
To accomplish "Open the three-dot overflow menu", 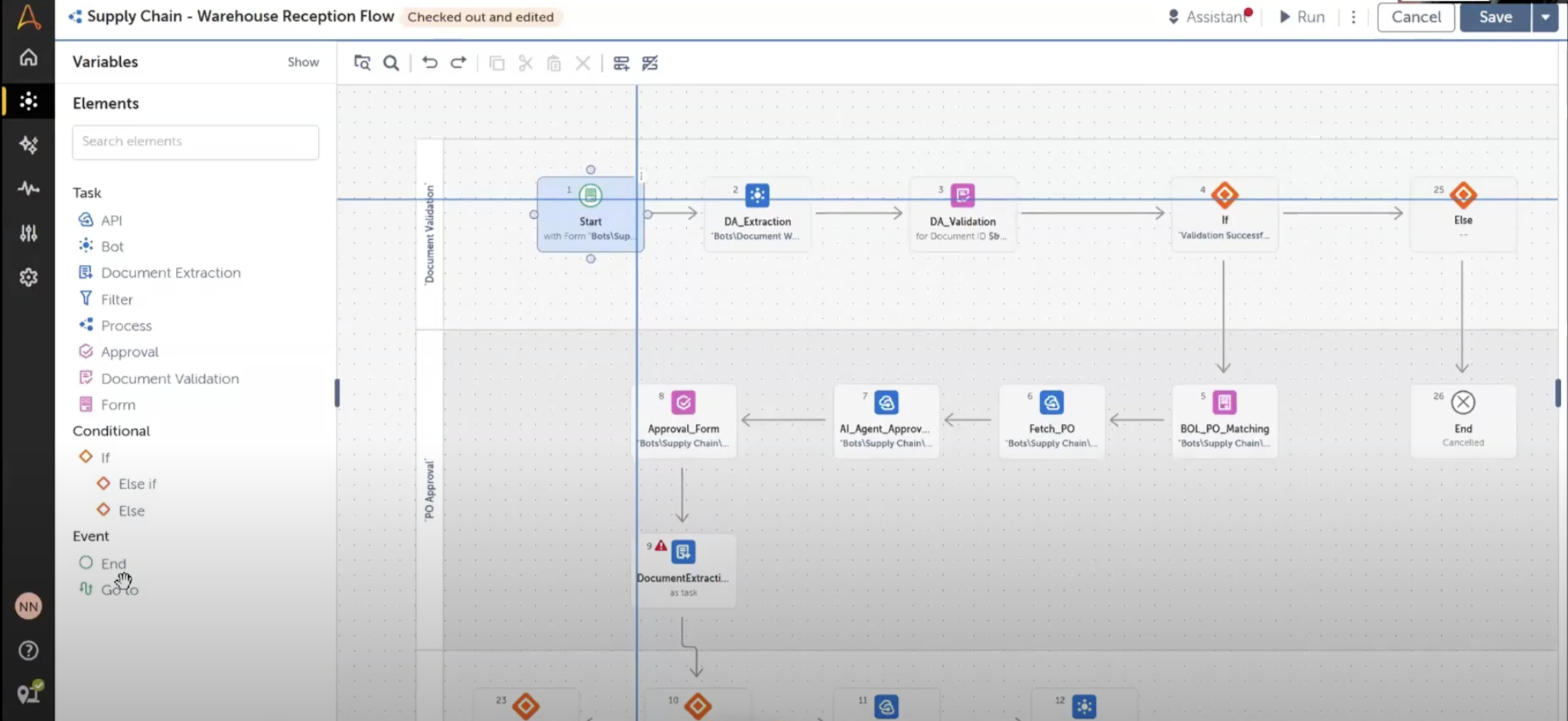I will click(x=1353, y=17).
